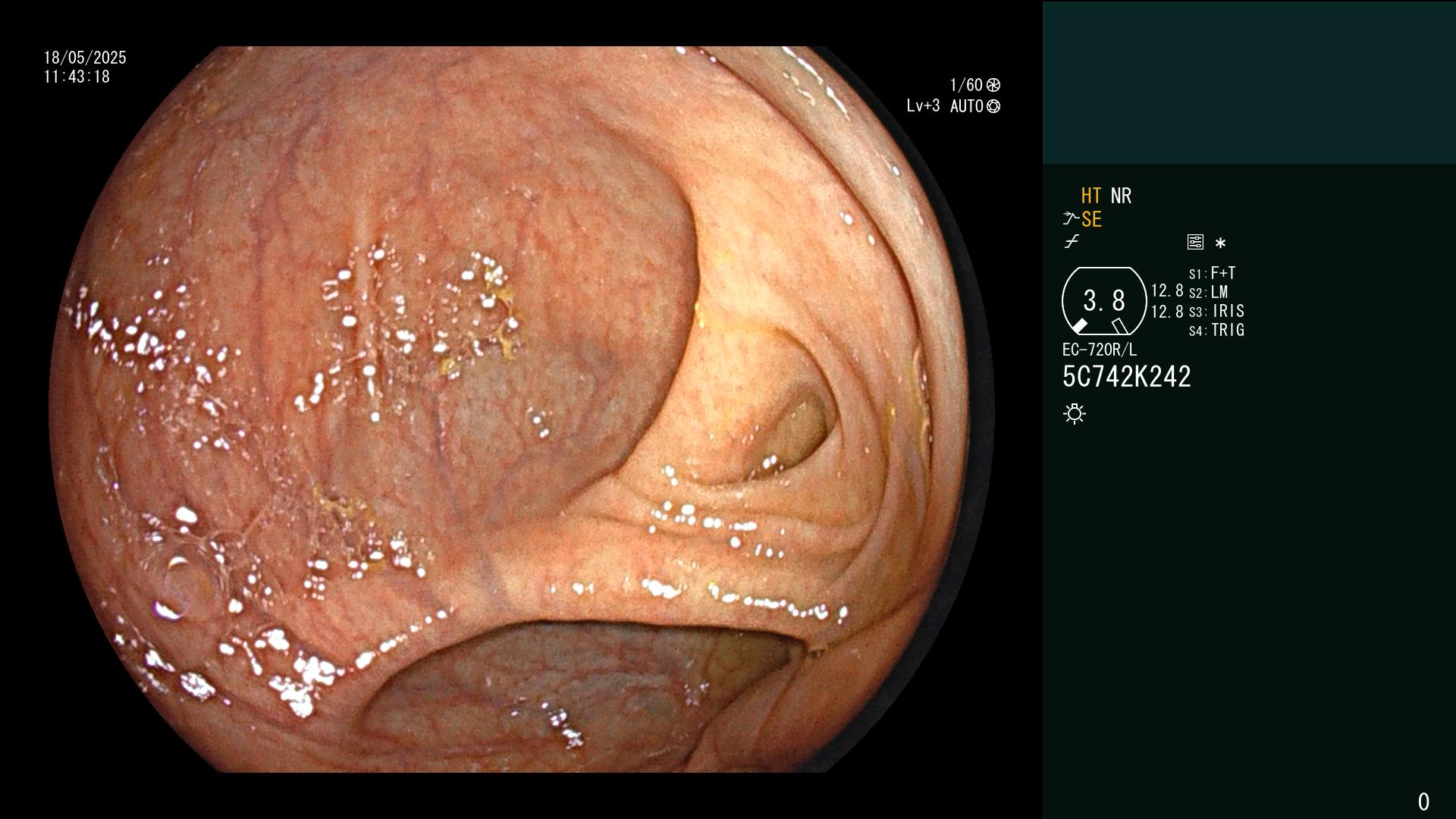
Task: Click the iris mode icon next to AUTO
Action: click(x=993, y=107)
